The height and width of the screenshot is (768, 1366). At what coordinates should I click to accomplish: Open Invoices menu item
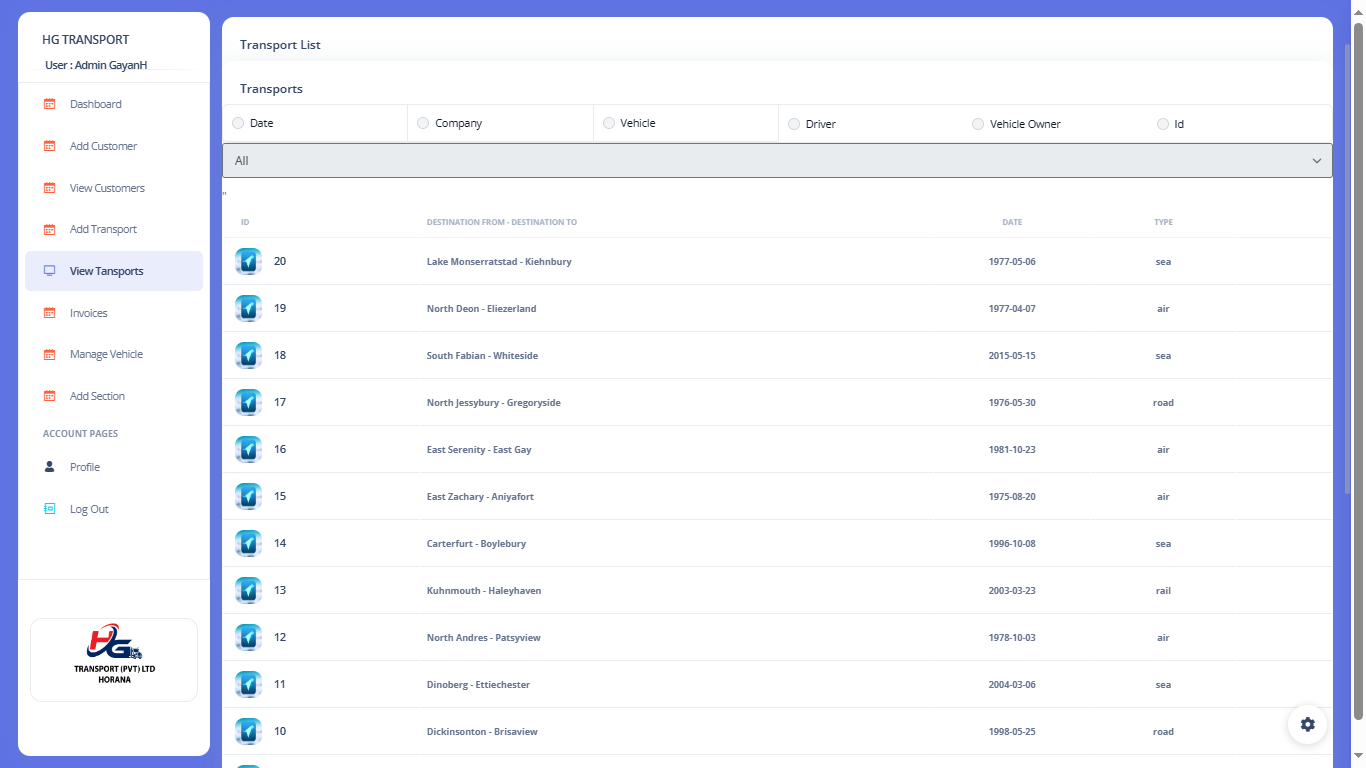tap(88, 313)
